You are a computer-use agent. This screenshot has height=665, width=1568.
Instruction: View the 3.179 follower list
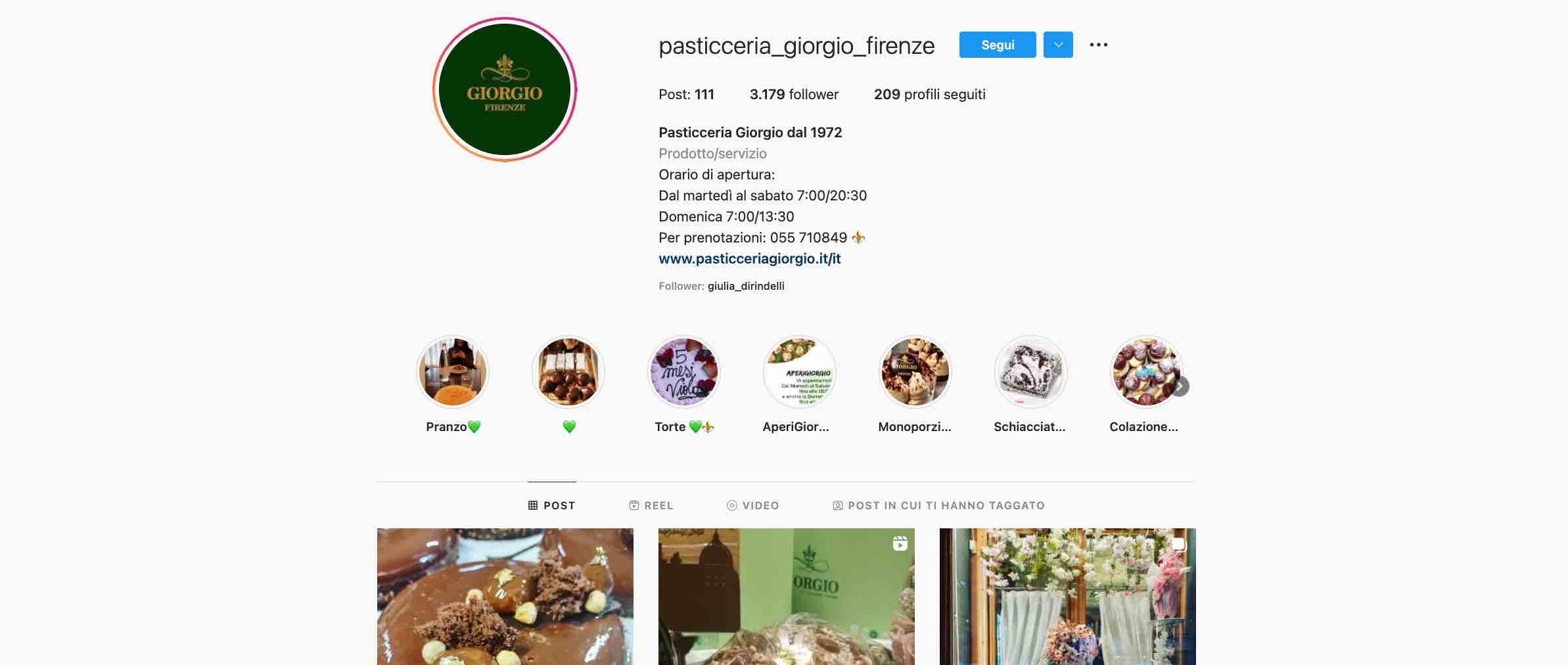pos(794,95)
